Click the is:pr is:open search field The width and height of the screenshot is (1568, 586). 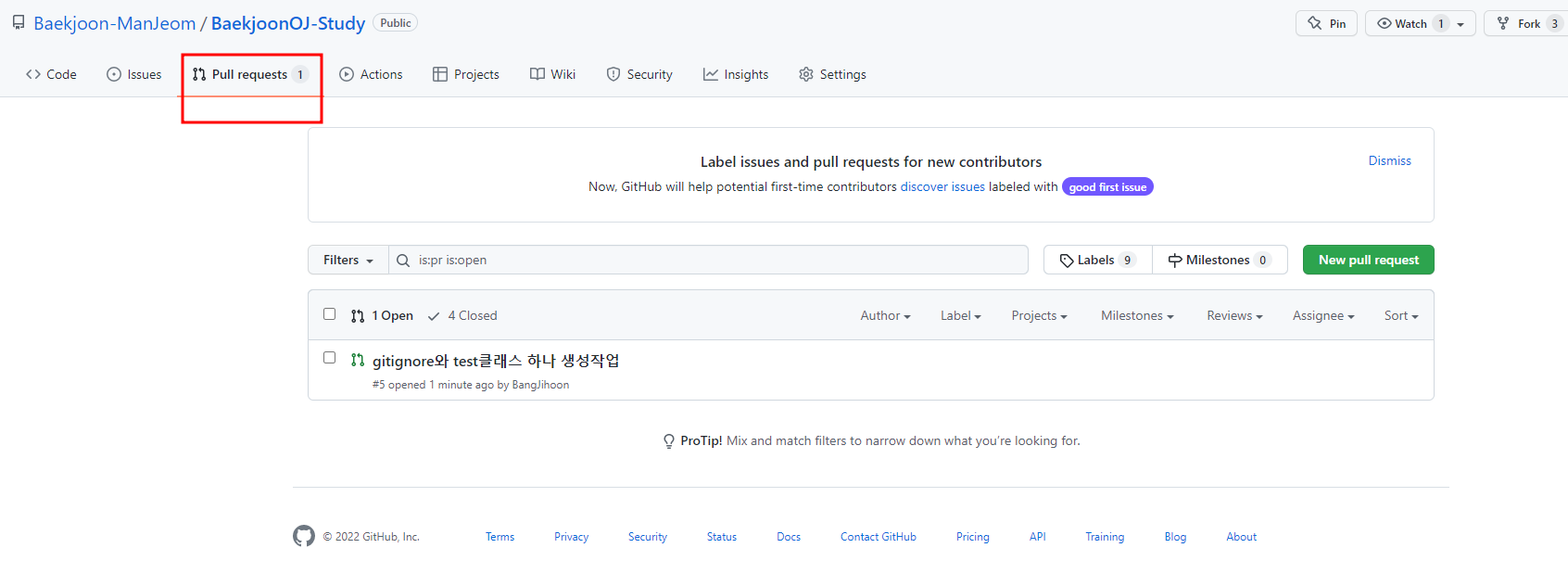(708, 260)
